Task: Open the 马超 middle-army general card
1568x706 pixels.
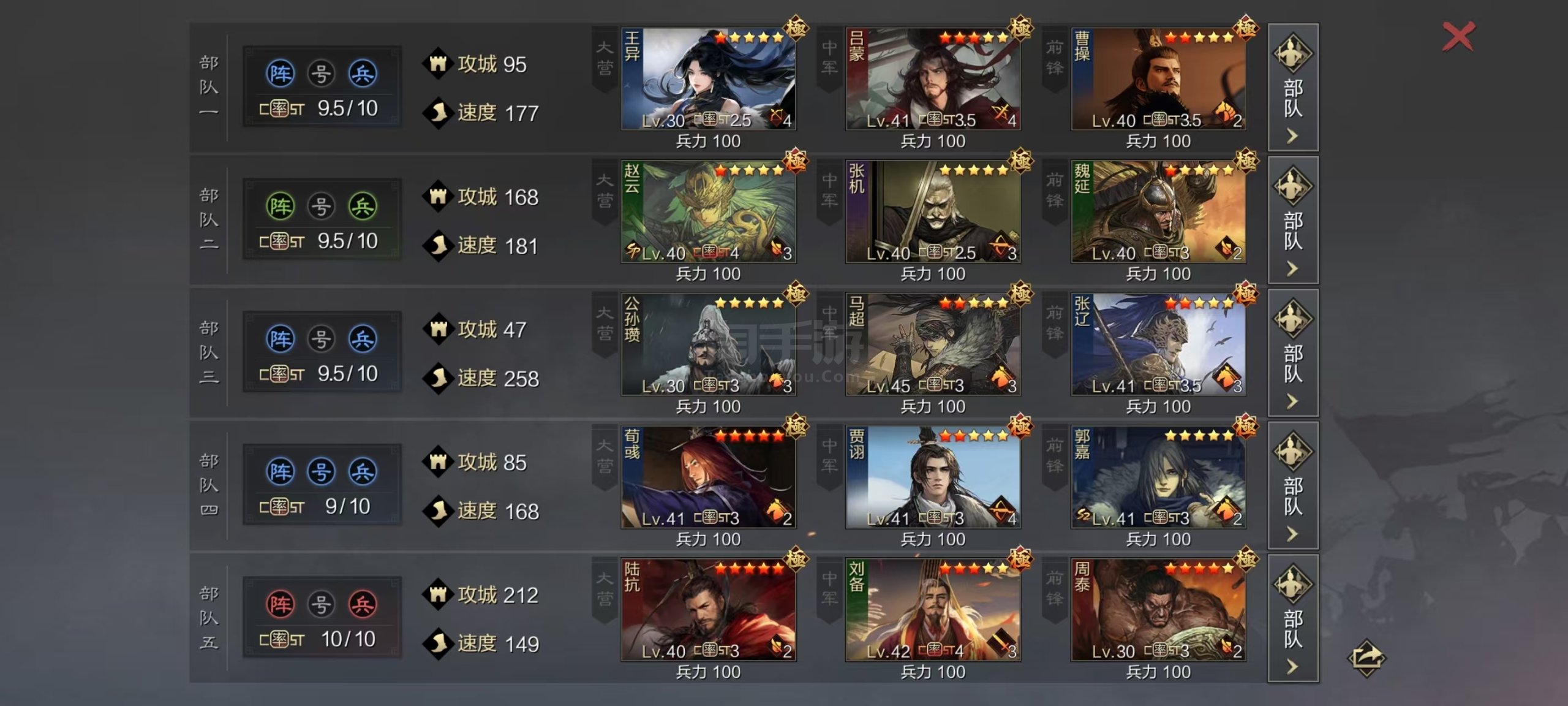Action: 933,344
